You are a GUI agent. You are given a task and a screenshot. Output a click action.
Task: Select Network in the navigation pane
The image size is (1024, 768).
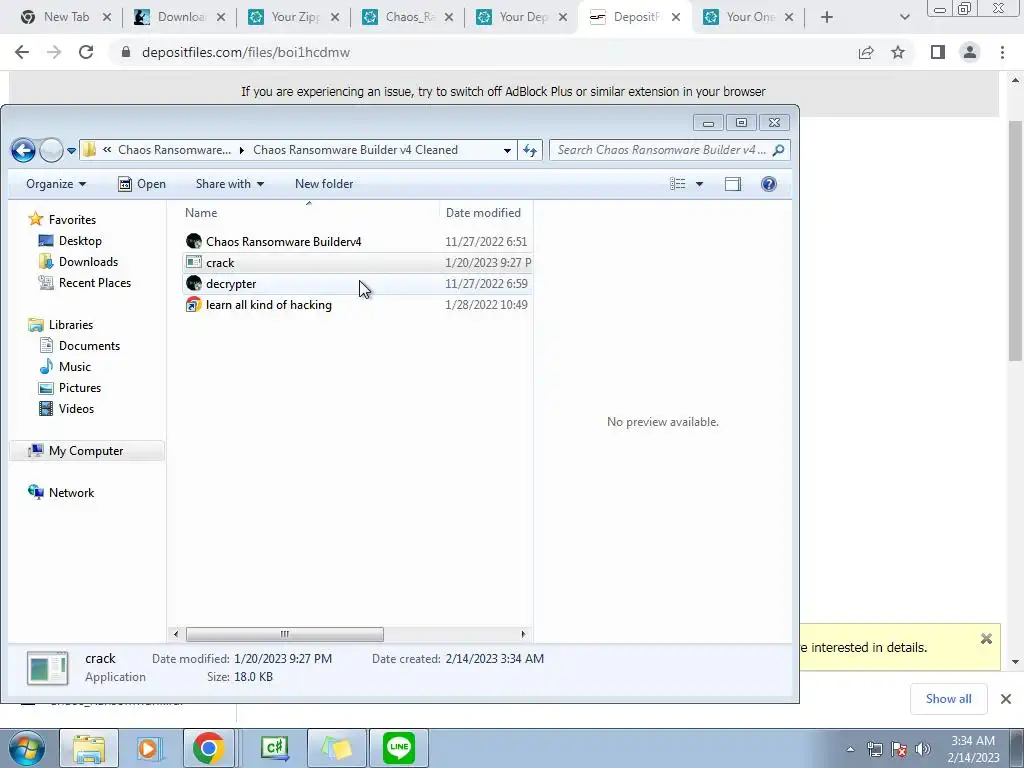pos(71,493)
